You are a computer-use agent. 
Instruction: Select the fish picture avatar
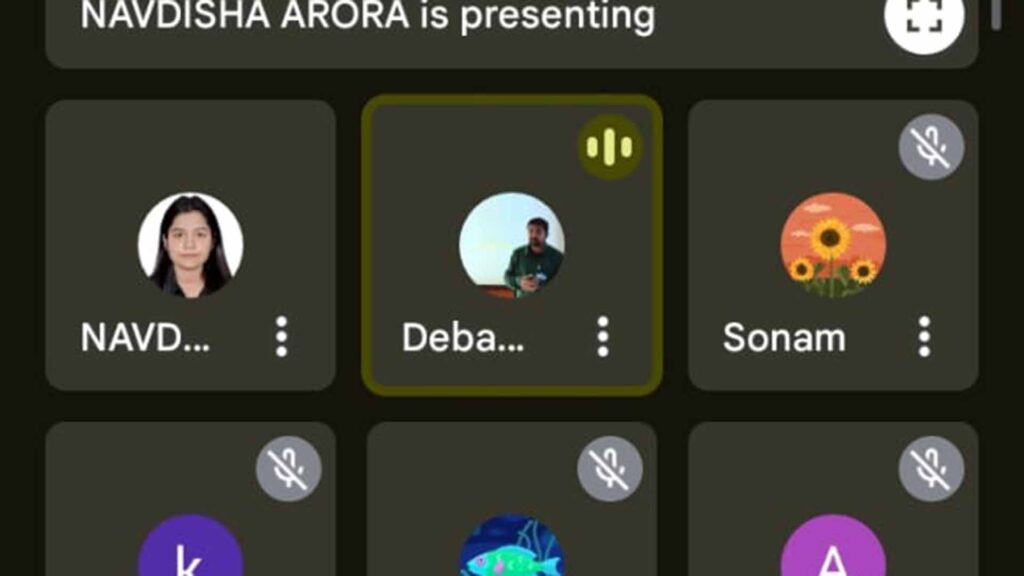(x=512, y=546)
